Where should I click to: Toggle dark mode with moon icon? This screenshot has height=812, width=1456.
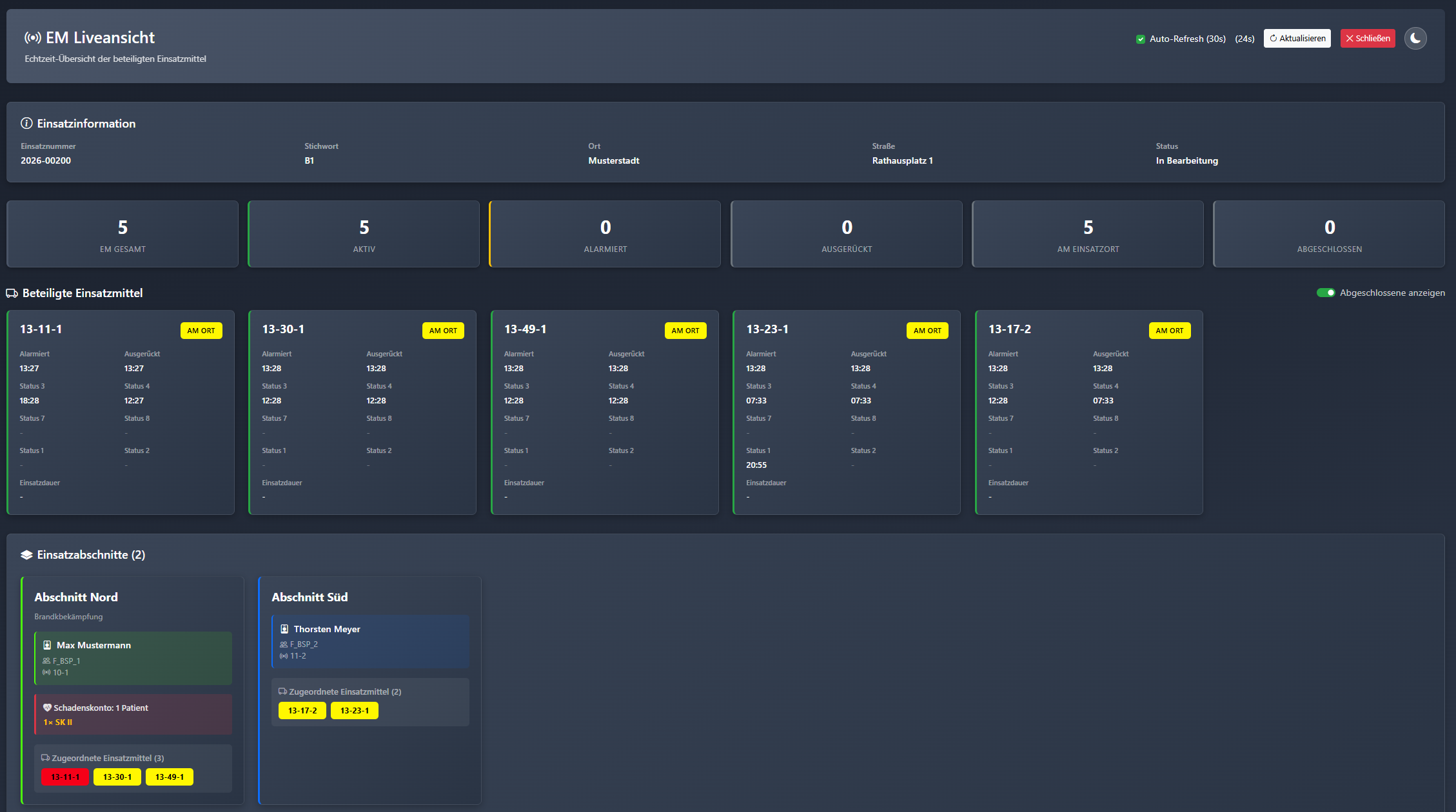pyautogui.click(x=1415, y=39)
